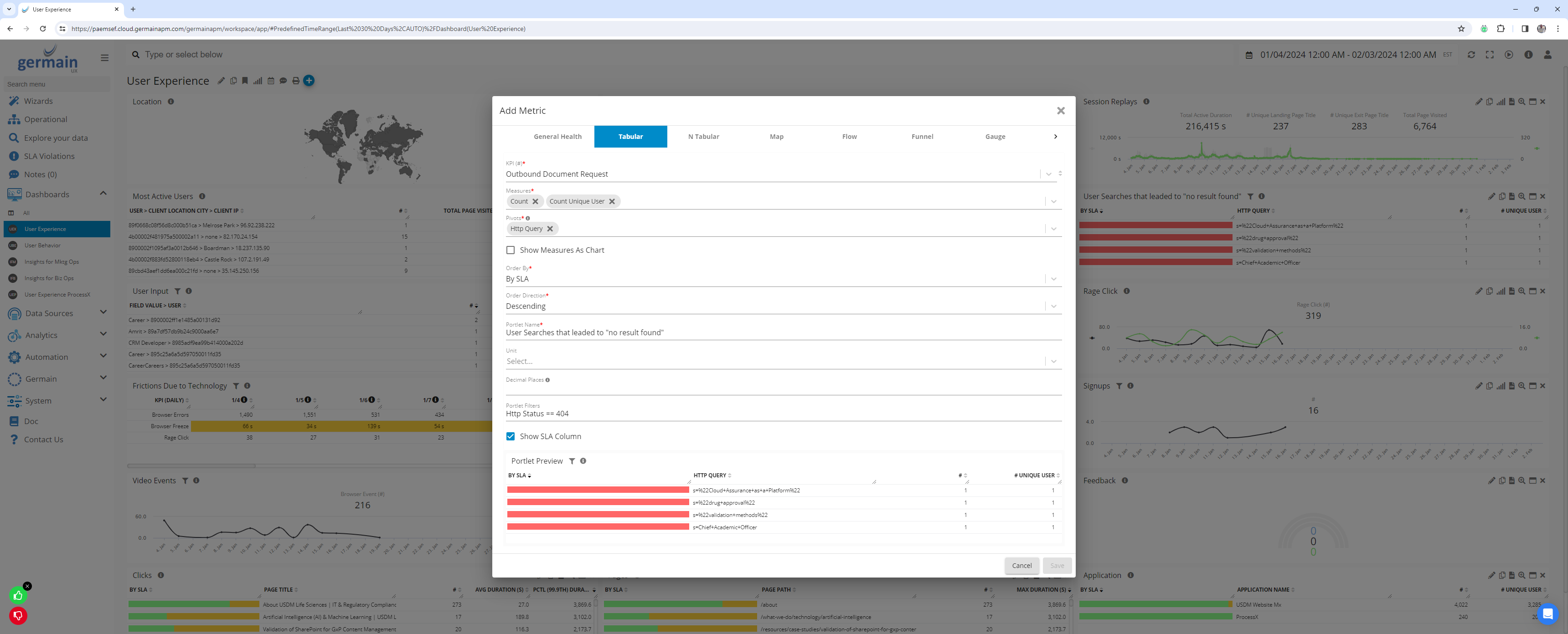Click the first red SLA bar in preview
The width and height of the screenshot is (1568, 634).
[598, 491]
